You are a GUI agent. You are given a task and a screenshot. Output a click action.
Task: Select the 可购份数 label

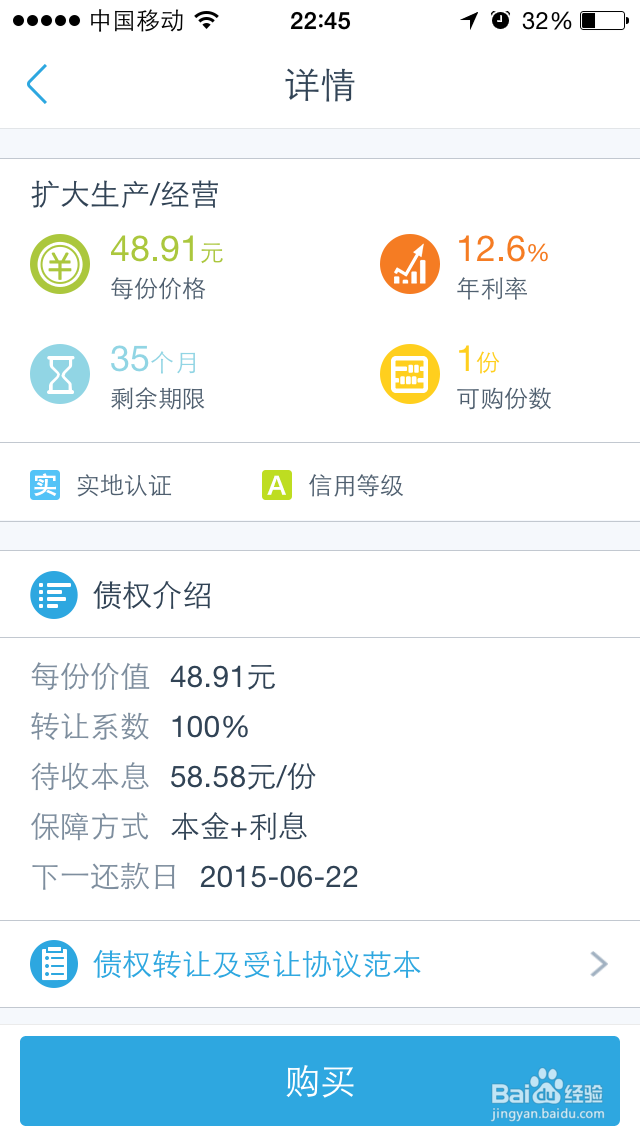tap(504, 398)
